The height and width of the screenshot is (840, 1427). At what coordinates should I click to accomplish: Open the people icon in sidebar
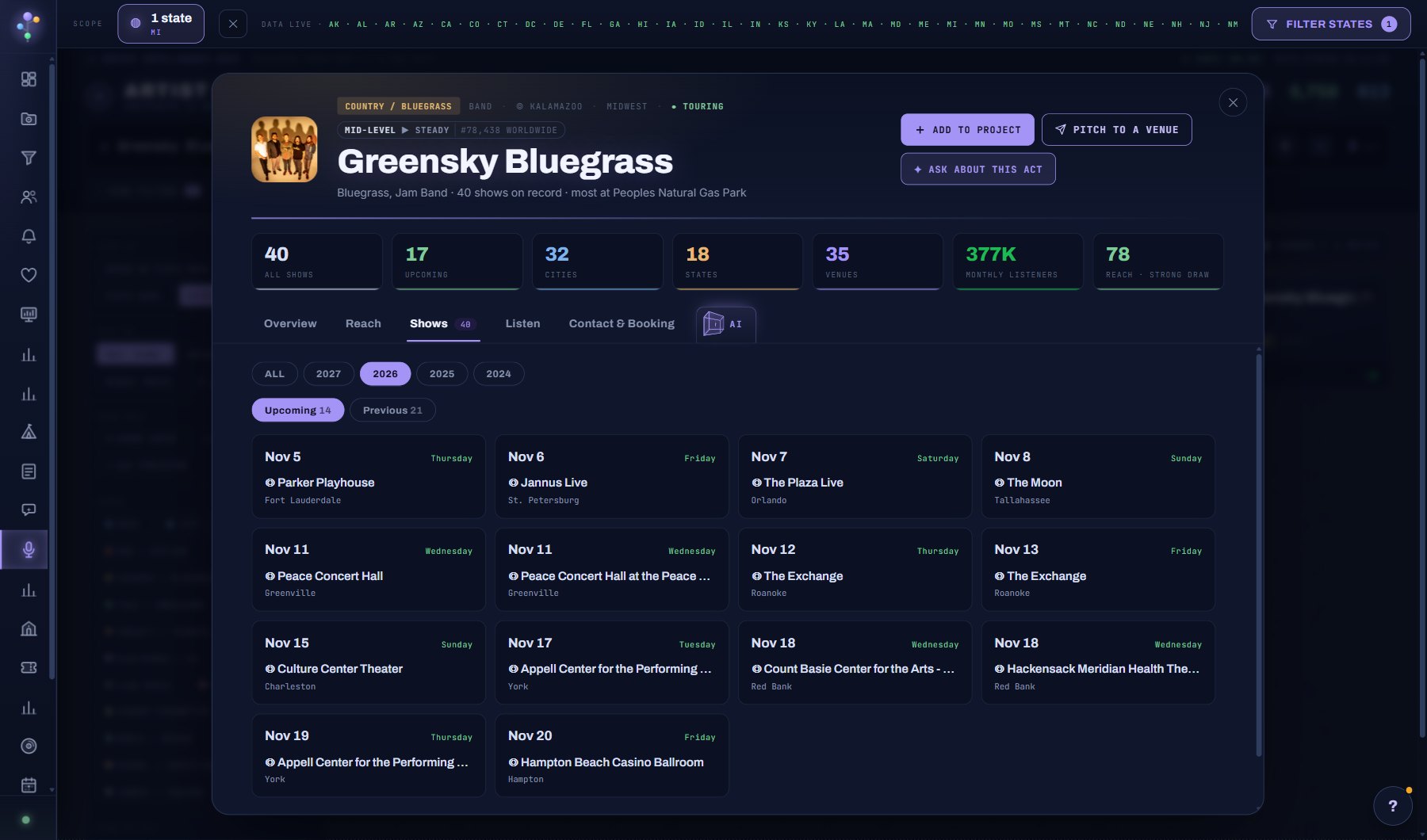coord(29,197)
